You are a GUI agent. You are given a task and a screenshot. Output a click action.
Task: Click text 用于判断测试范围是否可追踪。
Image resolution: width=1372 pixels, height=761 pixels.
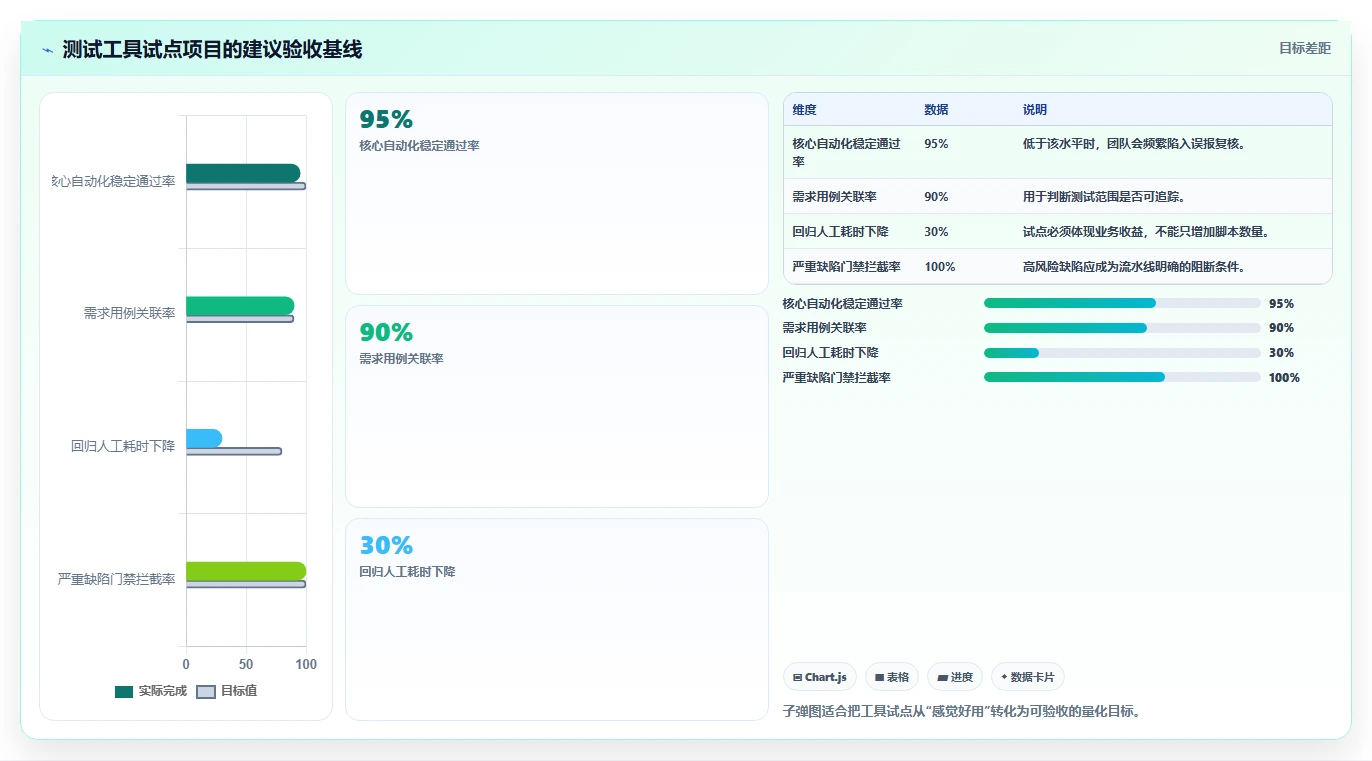pyautogui.click(x=1104, y=197)
